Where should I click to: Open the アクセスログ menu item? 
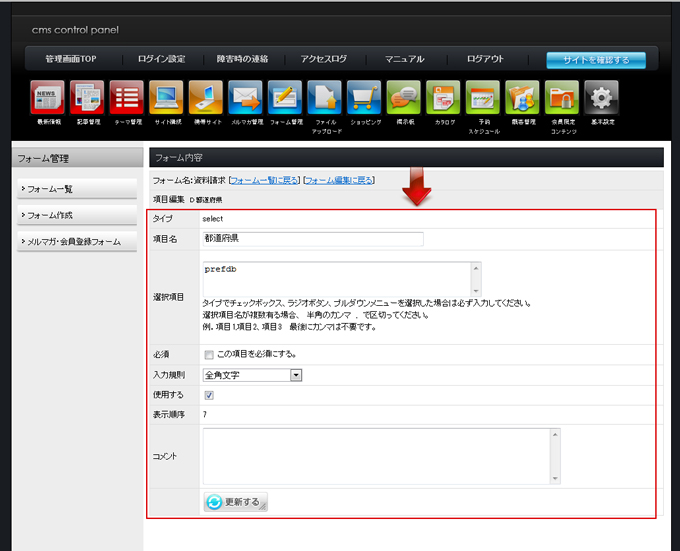point(323,60)
